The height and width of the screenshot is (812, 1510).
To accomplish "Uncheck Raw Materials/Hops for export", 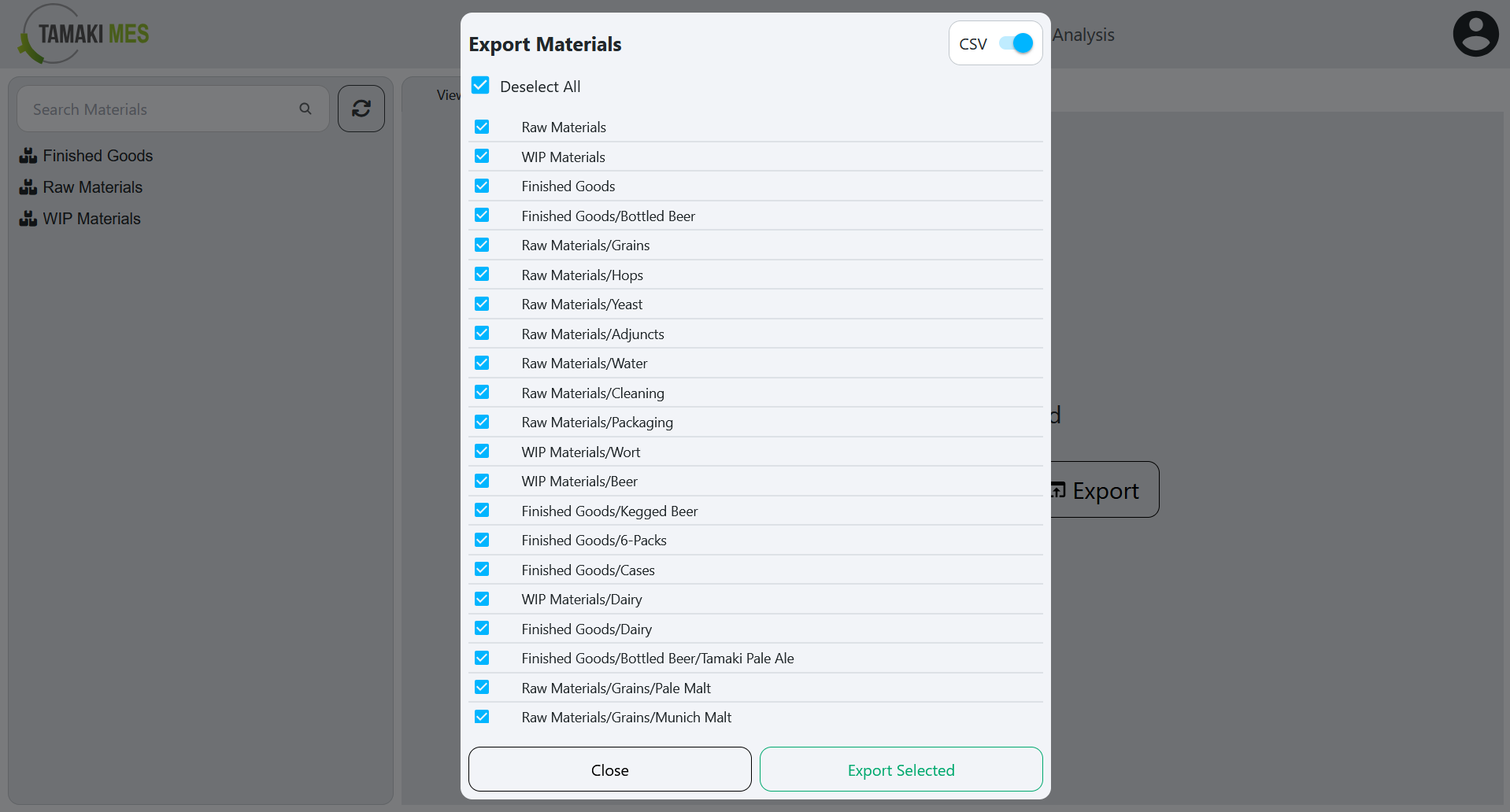I will click(482, 274).
